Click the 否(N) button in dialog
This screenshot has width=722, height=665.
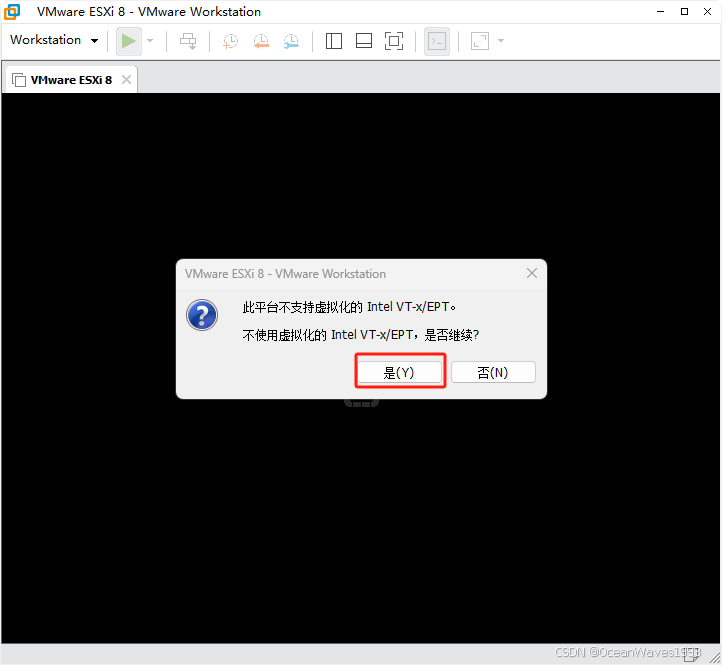click(493, 372)
